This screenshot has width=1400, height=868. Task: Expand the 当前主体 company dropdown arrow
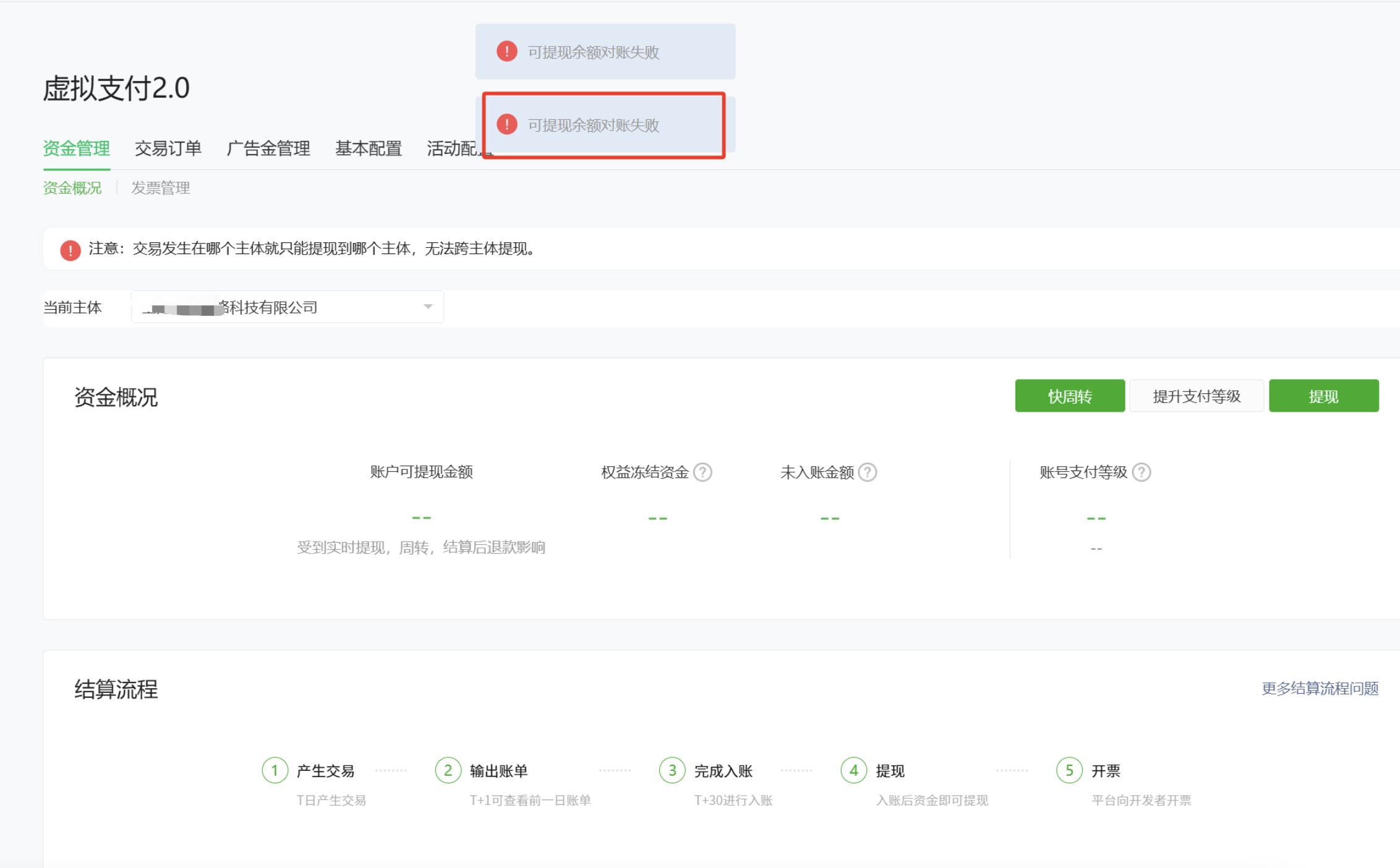[428, 307]
